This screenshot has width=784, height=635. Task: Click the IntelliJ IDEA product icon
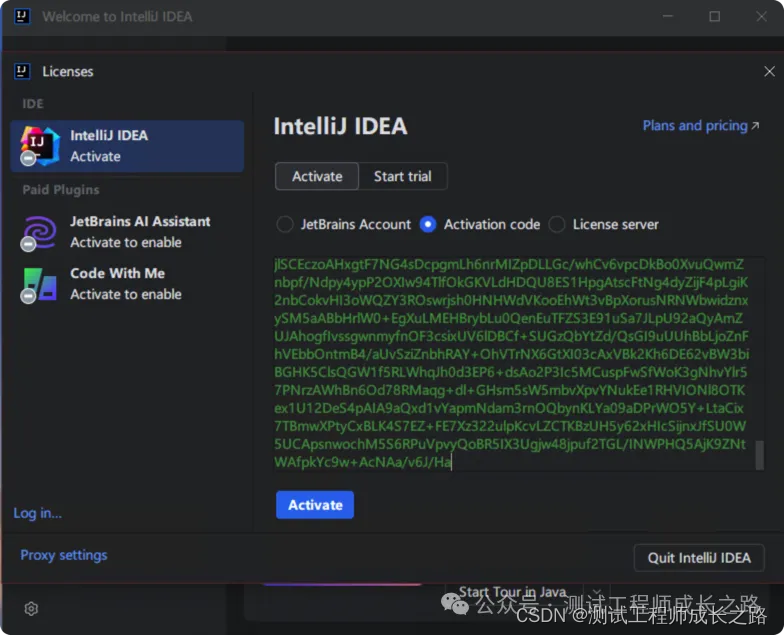(39, 146)
